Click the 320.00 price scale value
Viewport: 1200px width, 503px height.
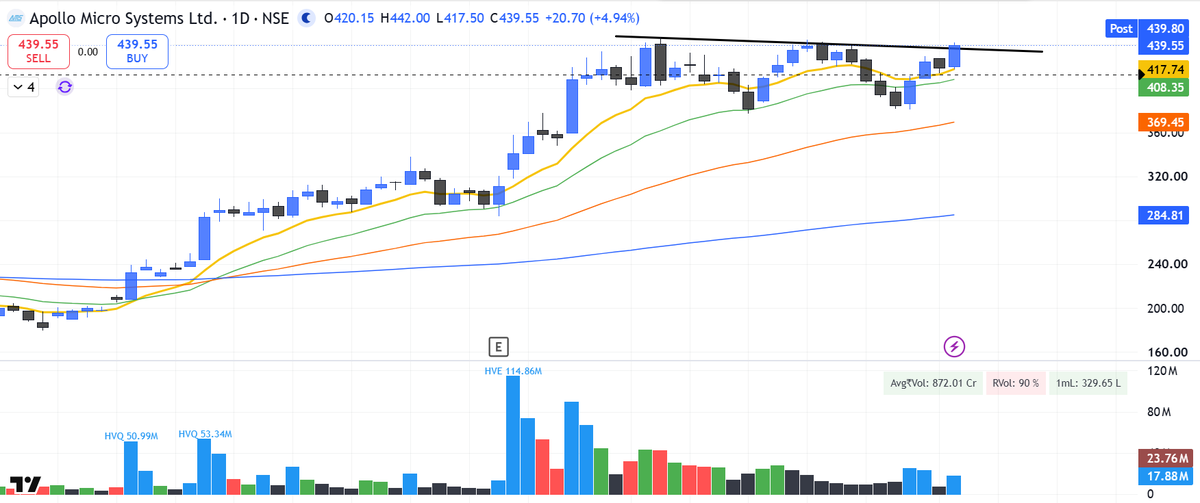[1166, 177]
